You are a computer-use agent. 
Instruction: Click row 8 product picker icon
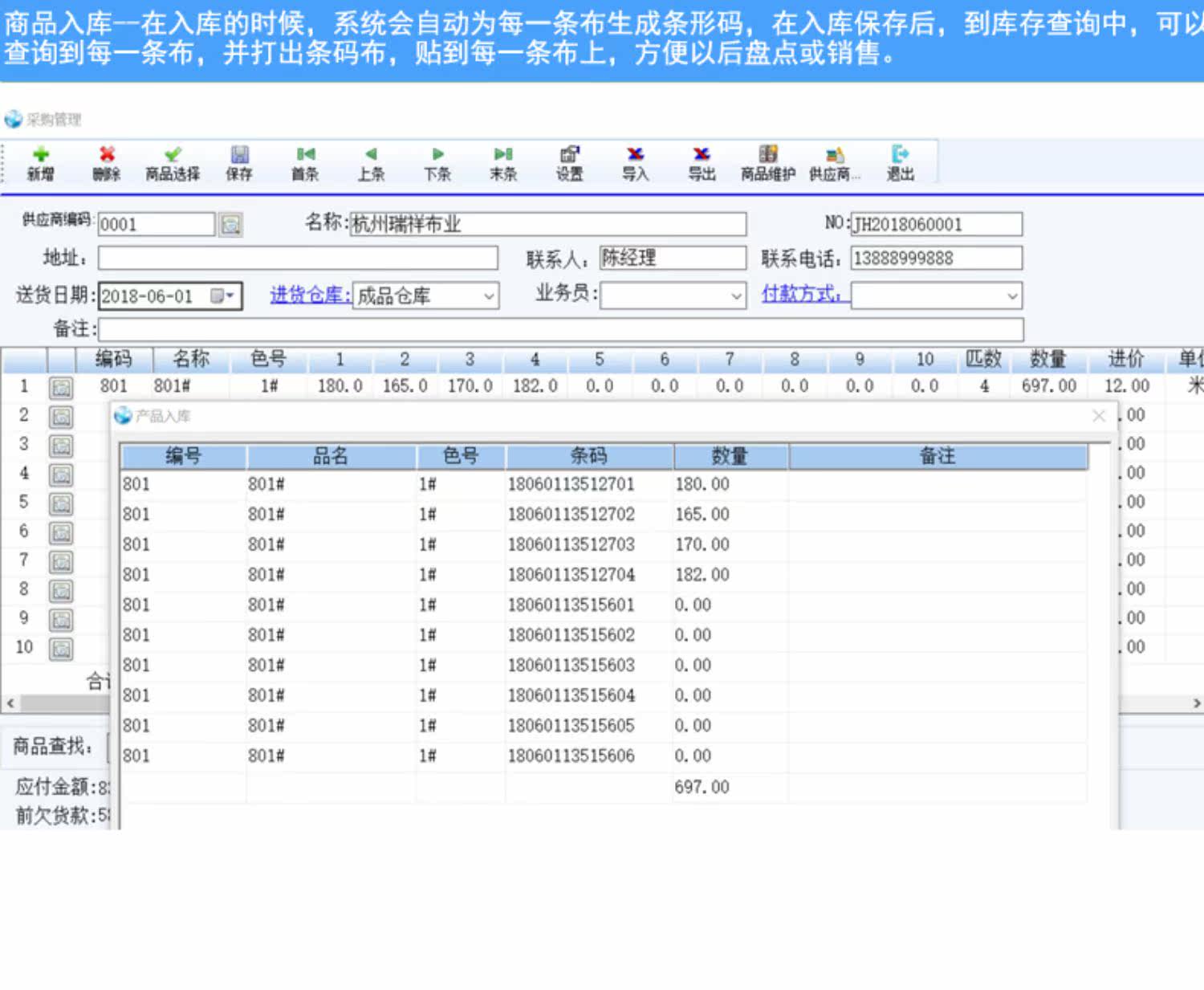(x=61, y=590)
